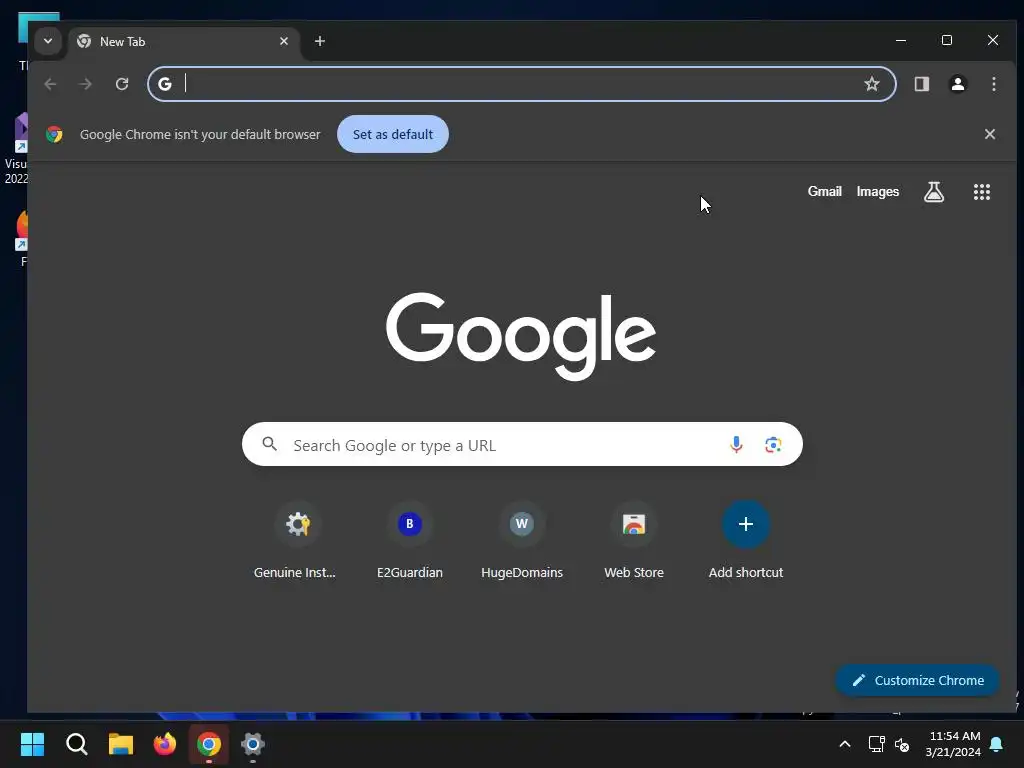Start voice search with microphone

736,445
